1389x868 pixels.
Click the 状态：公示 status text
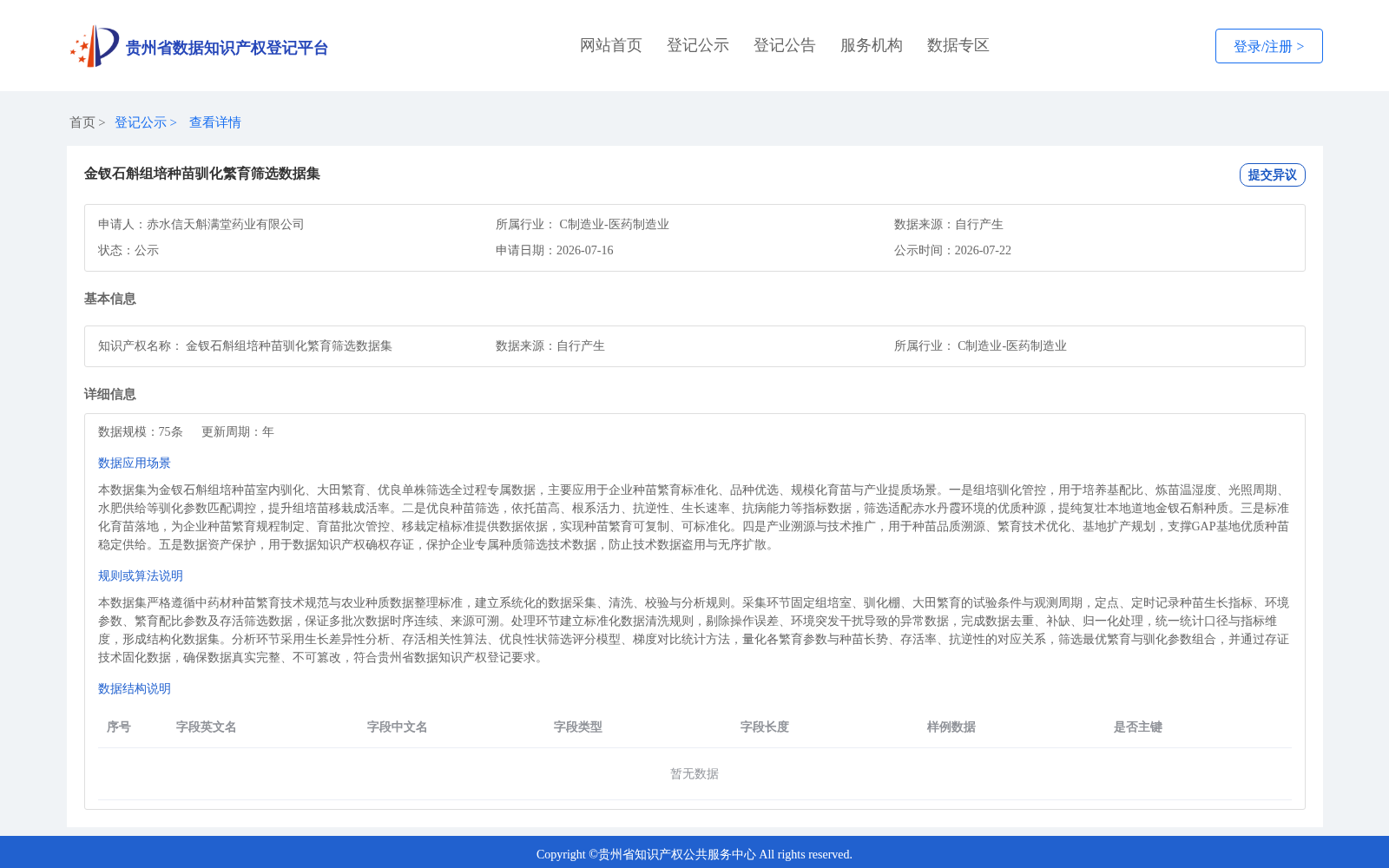click(128, 250)
